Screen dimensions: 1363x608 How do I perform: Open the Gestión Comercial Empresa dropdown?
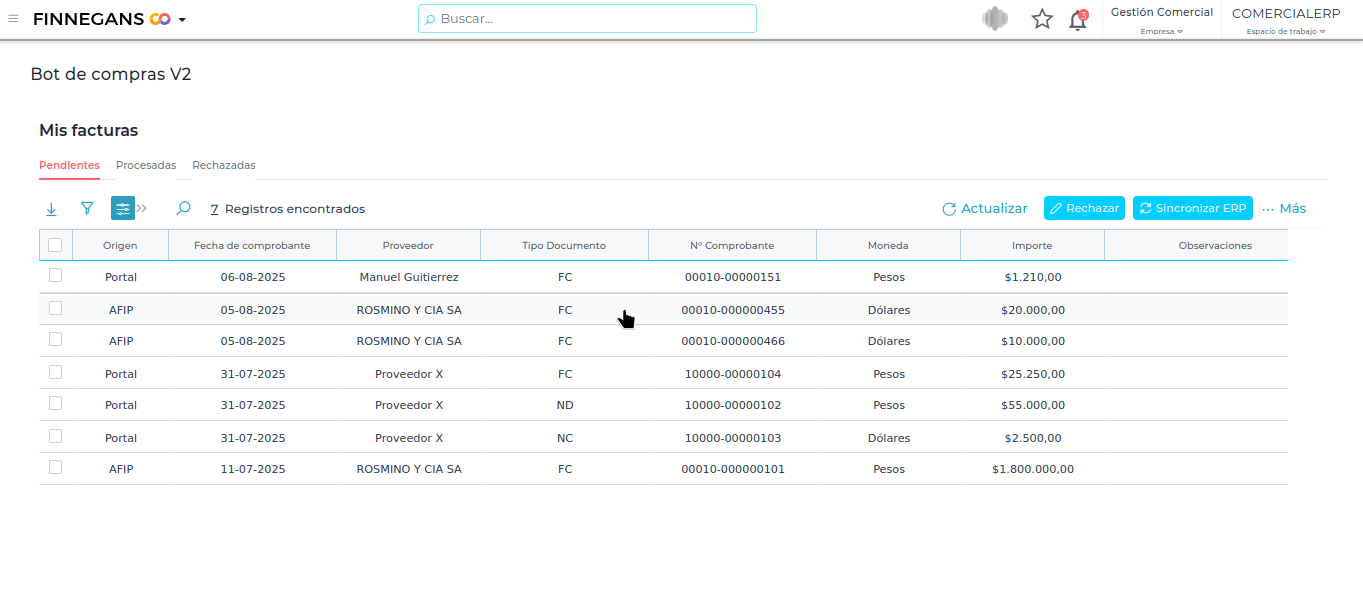(x=1161, y=20)
